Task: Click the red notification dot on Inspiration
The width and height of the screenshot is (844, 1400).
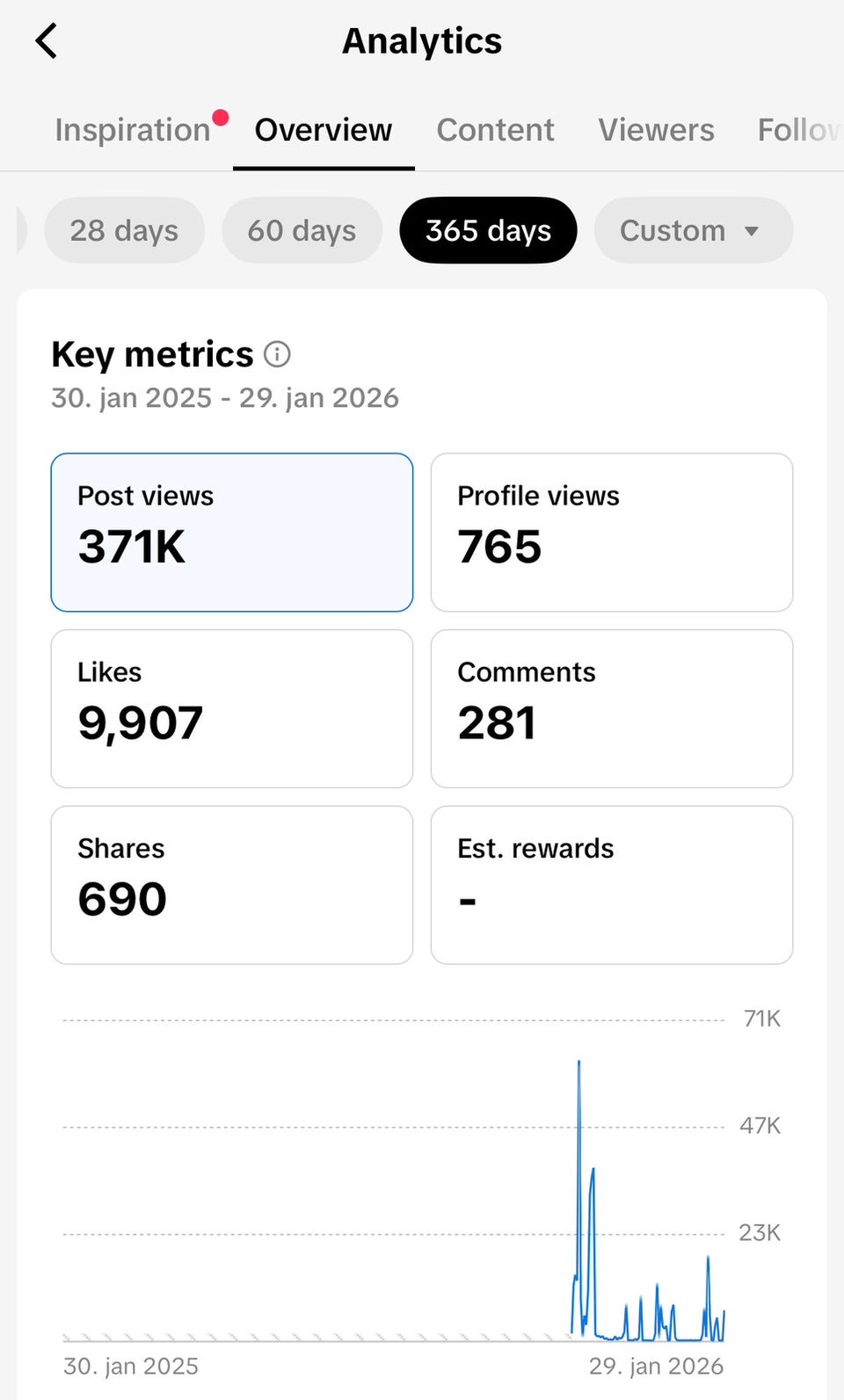Action: (221, 118)
